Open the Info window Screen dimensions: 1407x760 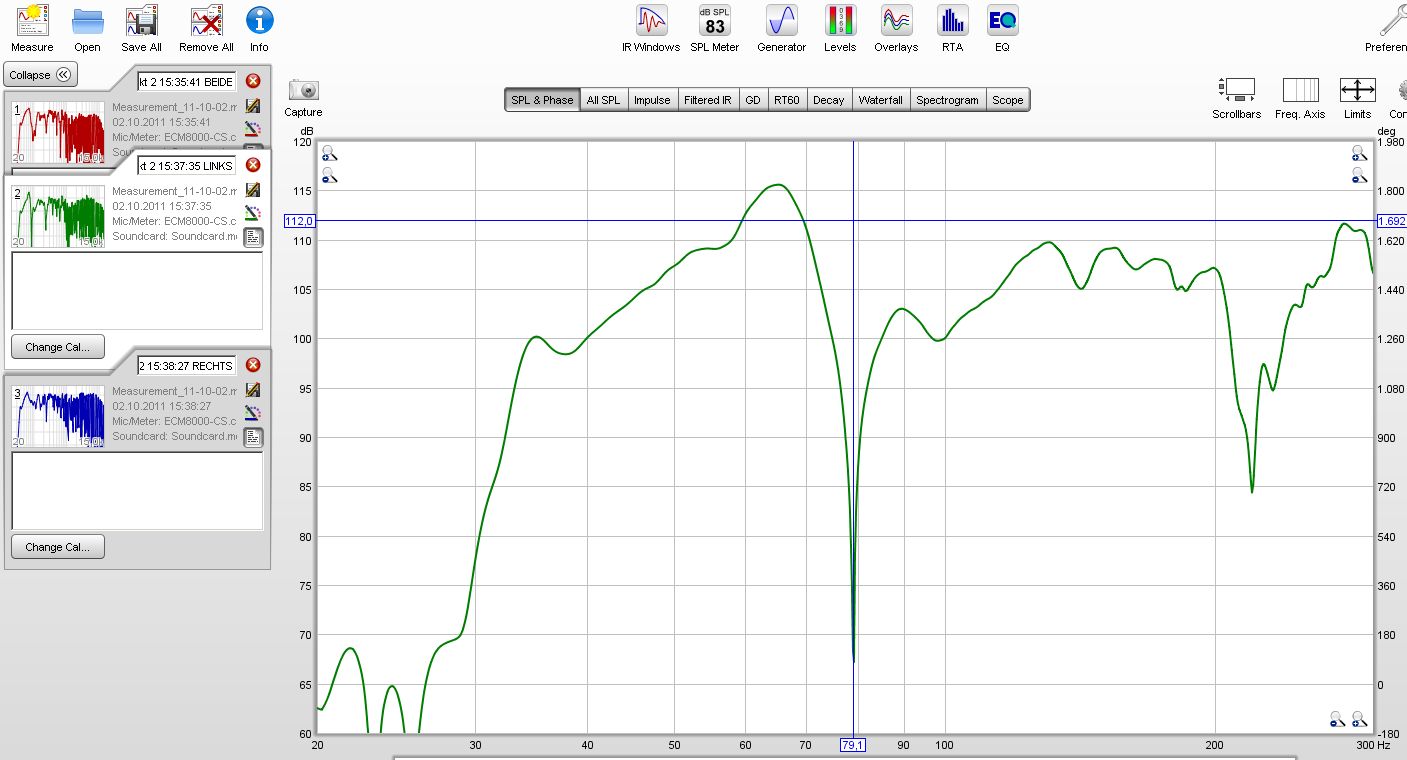[259, 28]
